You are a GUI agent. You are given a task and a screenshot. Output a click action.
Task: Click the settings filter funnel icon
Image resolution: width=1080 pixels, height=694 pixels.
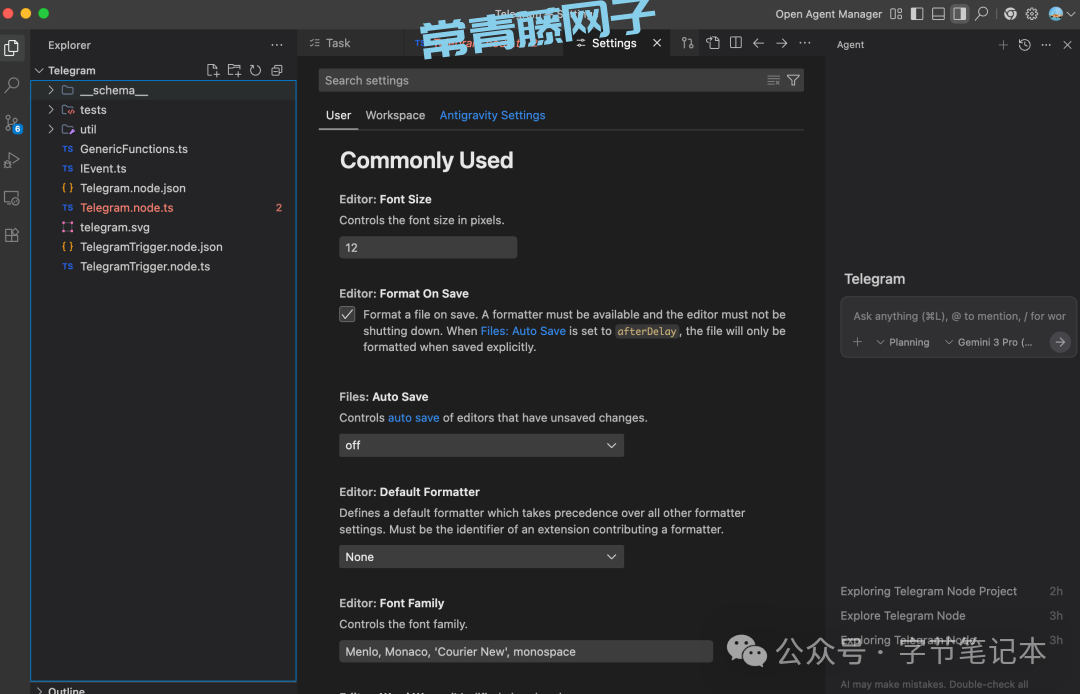(793, 80)
